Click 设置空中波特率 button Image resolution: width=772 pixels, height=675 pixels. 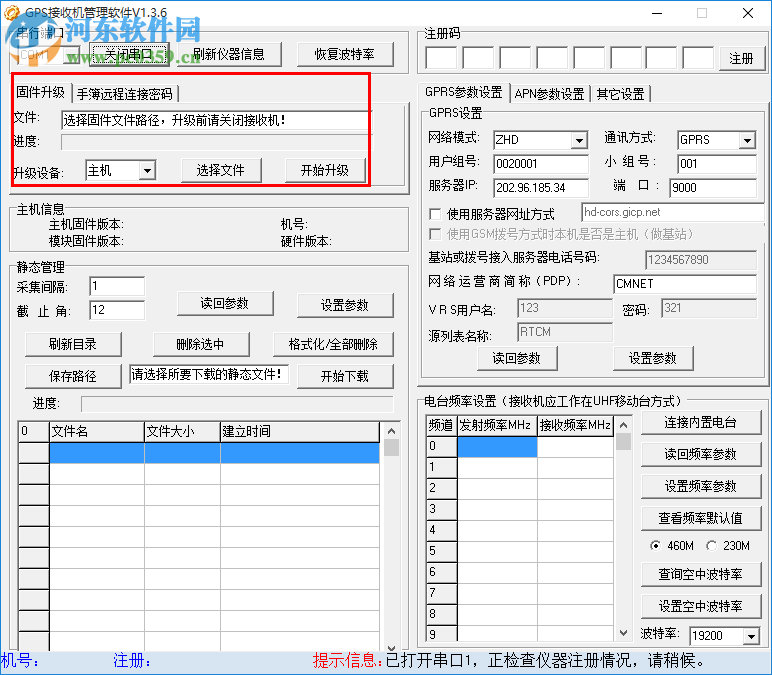pos(701,606)
